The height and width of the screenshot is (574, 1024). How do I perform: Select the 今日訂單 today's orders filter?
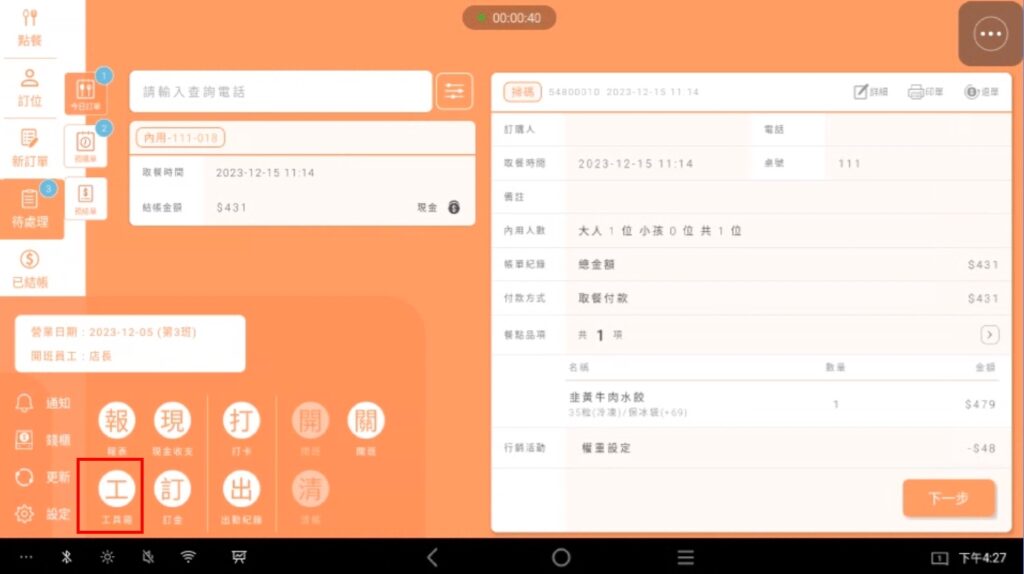point(85,93)
